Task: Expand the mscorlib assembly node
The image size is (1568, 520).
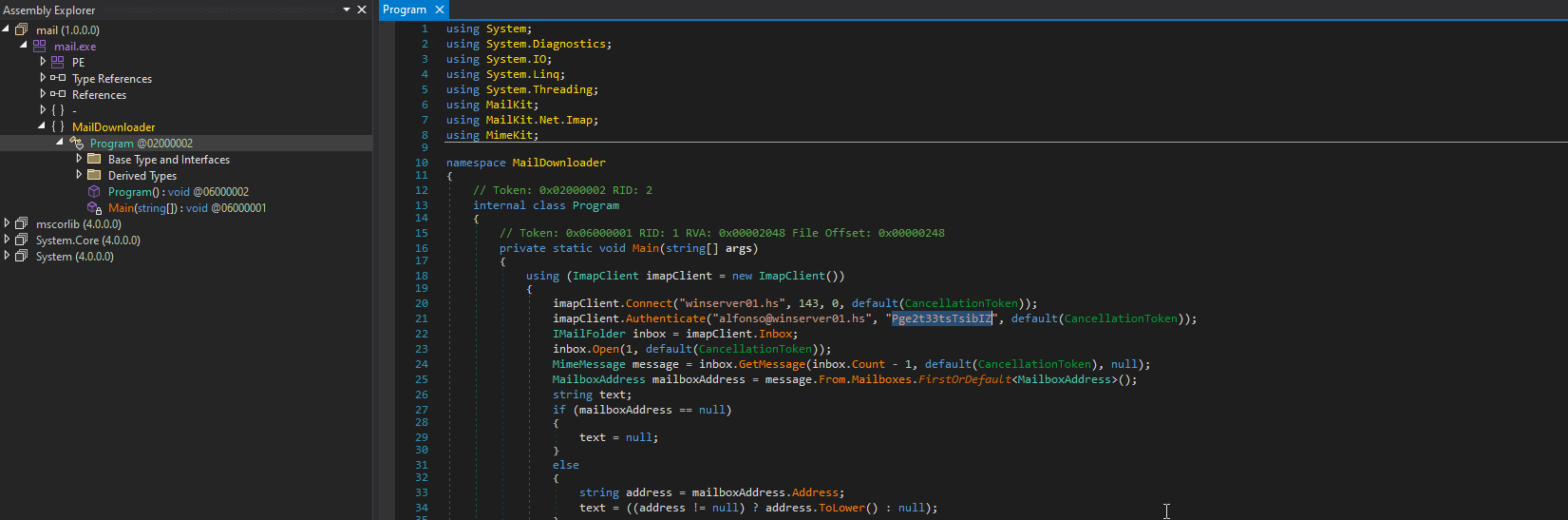Action: coord(7,223)
